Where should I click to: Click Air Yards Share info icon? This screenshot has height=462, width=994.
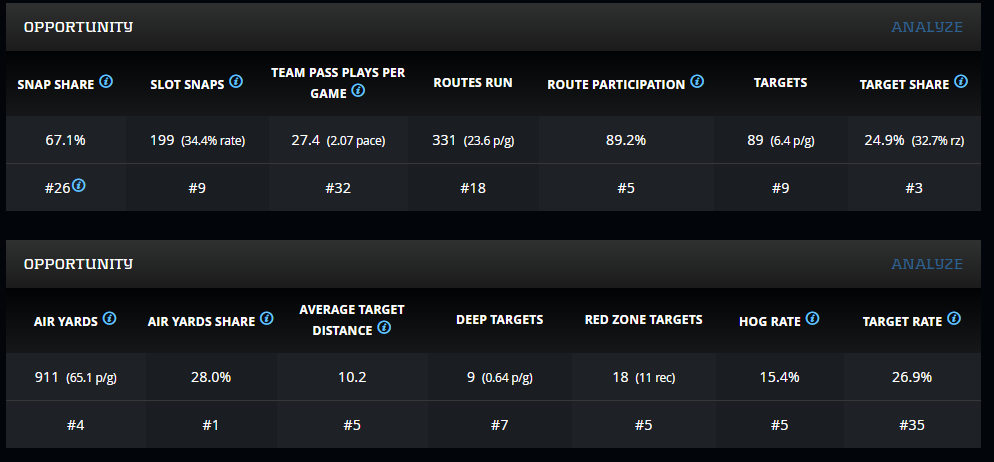(267, 319)
